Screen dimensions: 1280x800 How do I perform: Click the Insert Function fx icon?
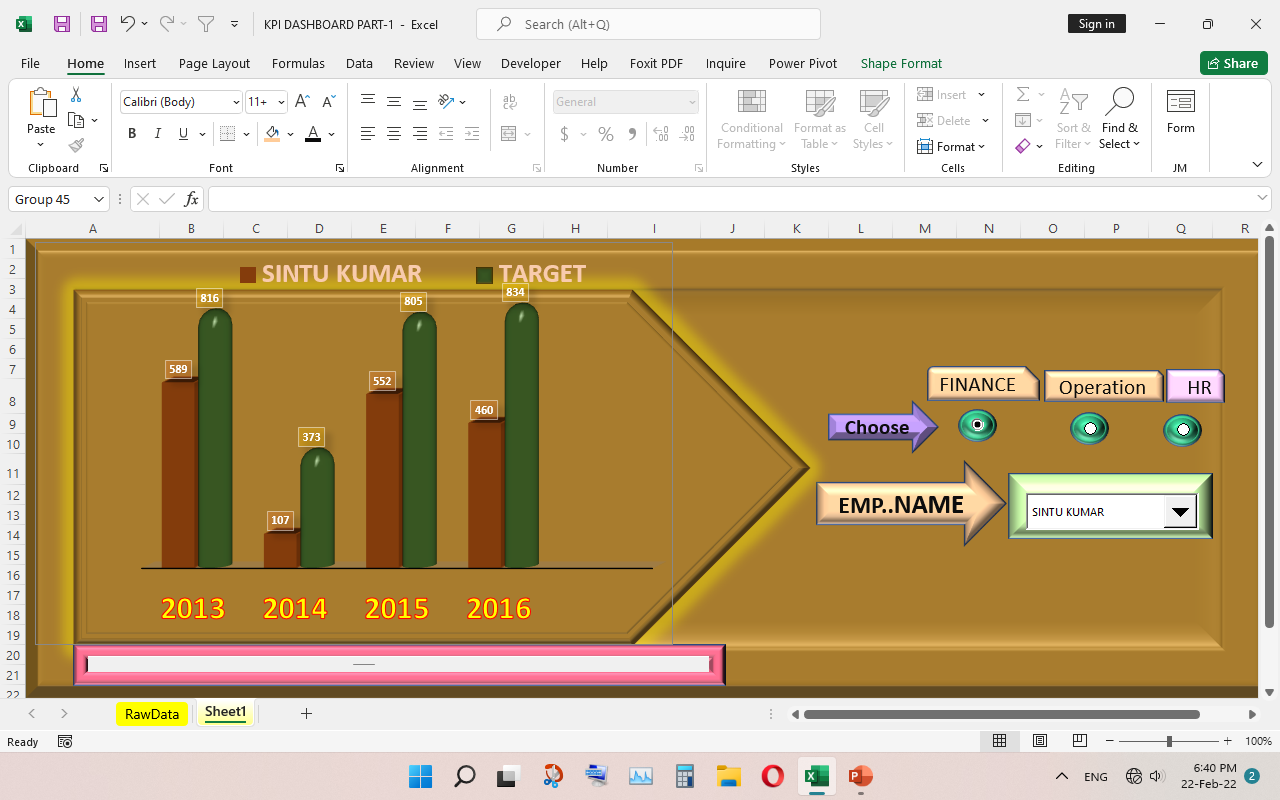pyautogui.click(x=191, y=199)
